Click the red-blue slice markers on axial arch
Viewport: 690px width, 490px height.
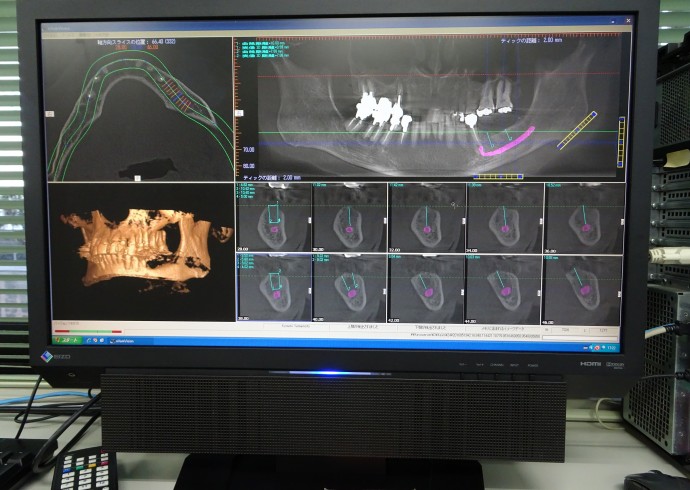click(x=177, y=97)
